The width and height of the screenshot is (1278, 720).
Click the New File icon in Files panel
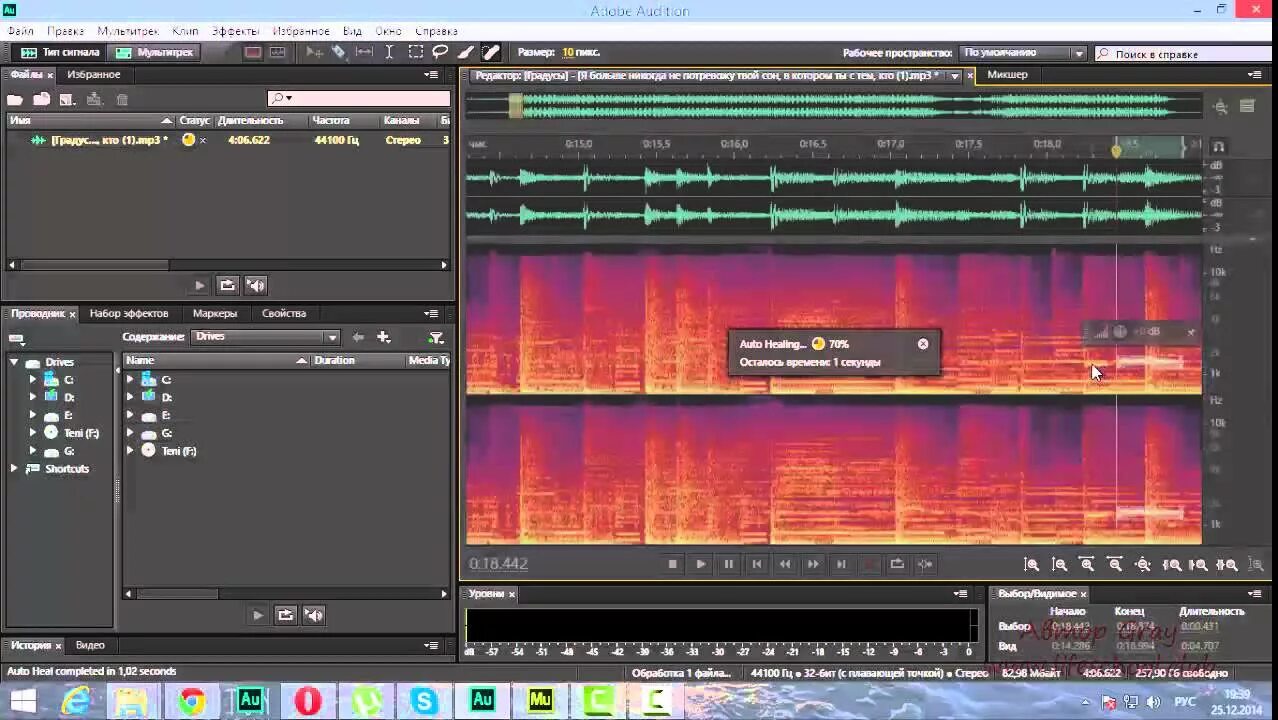click(x=67, y=99)
